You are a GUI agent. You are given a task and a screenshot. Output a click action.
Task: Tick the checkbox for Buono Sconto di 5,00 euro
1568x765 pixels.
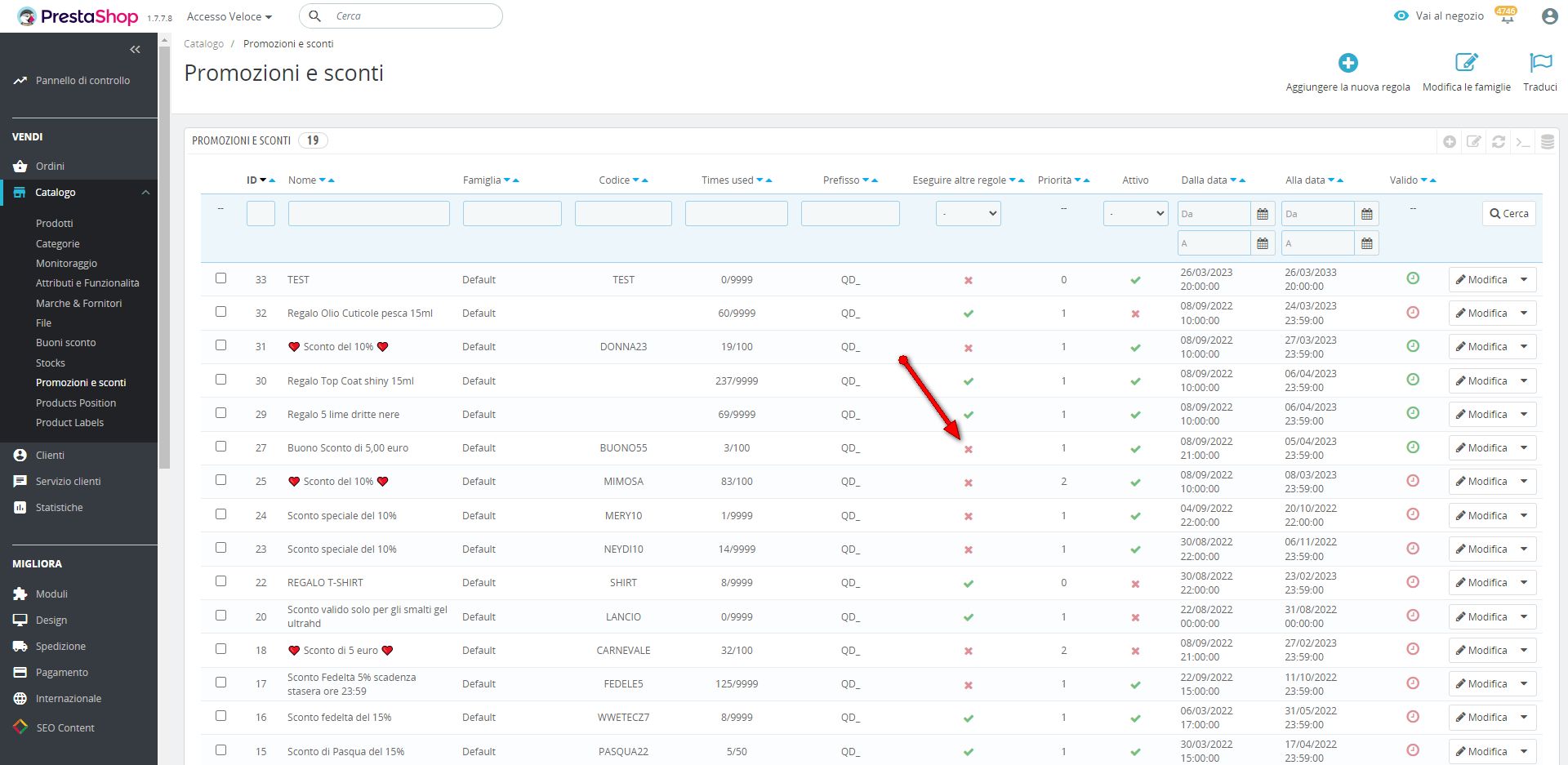tap(220, 447)
